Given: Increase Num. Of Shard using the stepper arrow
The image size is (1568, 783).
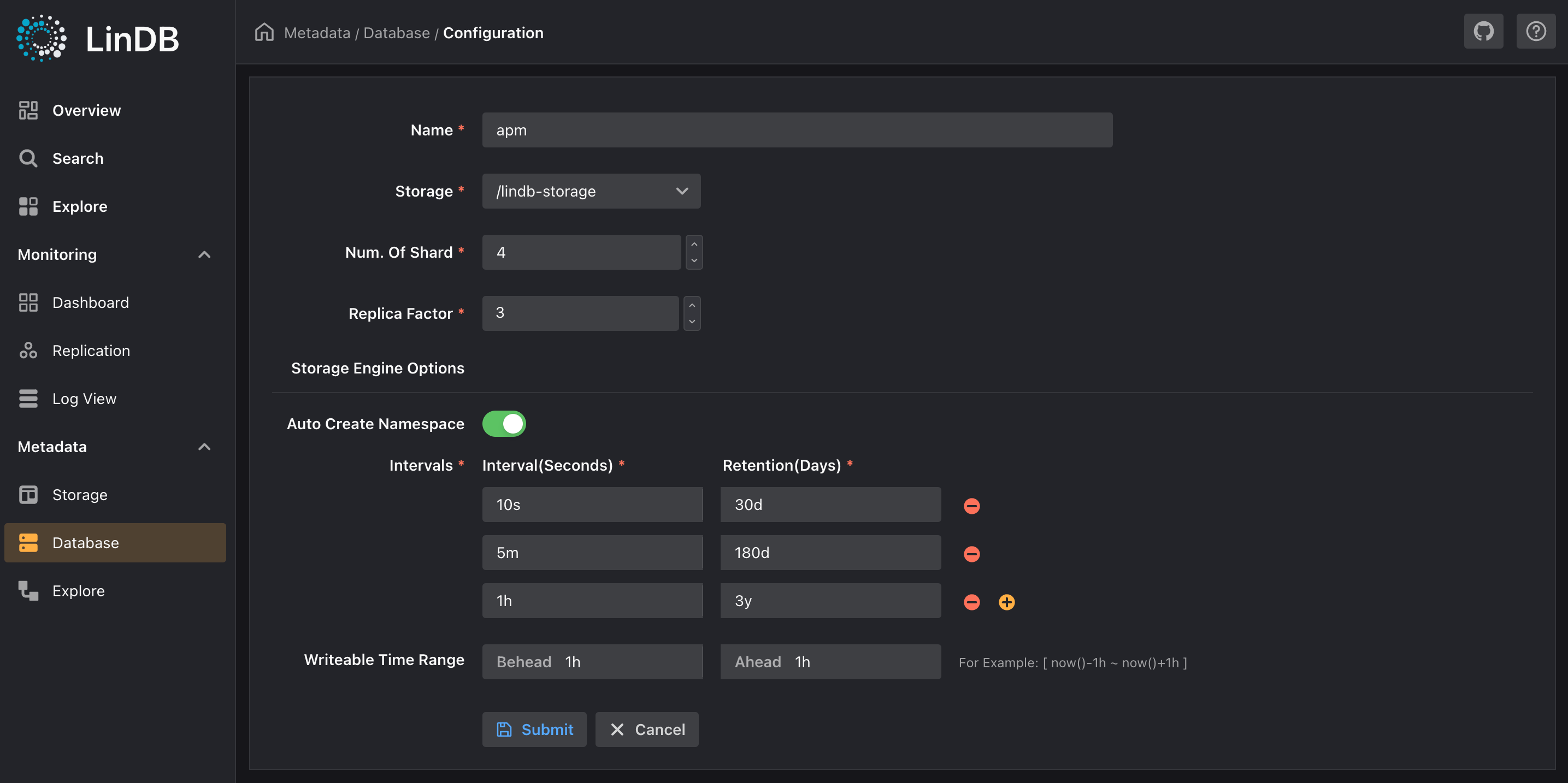Looking at the screenshot, I should [694, 245].
